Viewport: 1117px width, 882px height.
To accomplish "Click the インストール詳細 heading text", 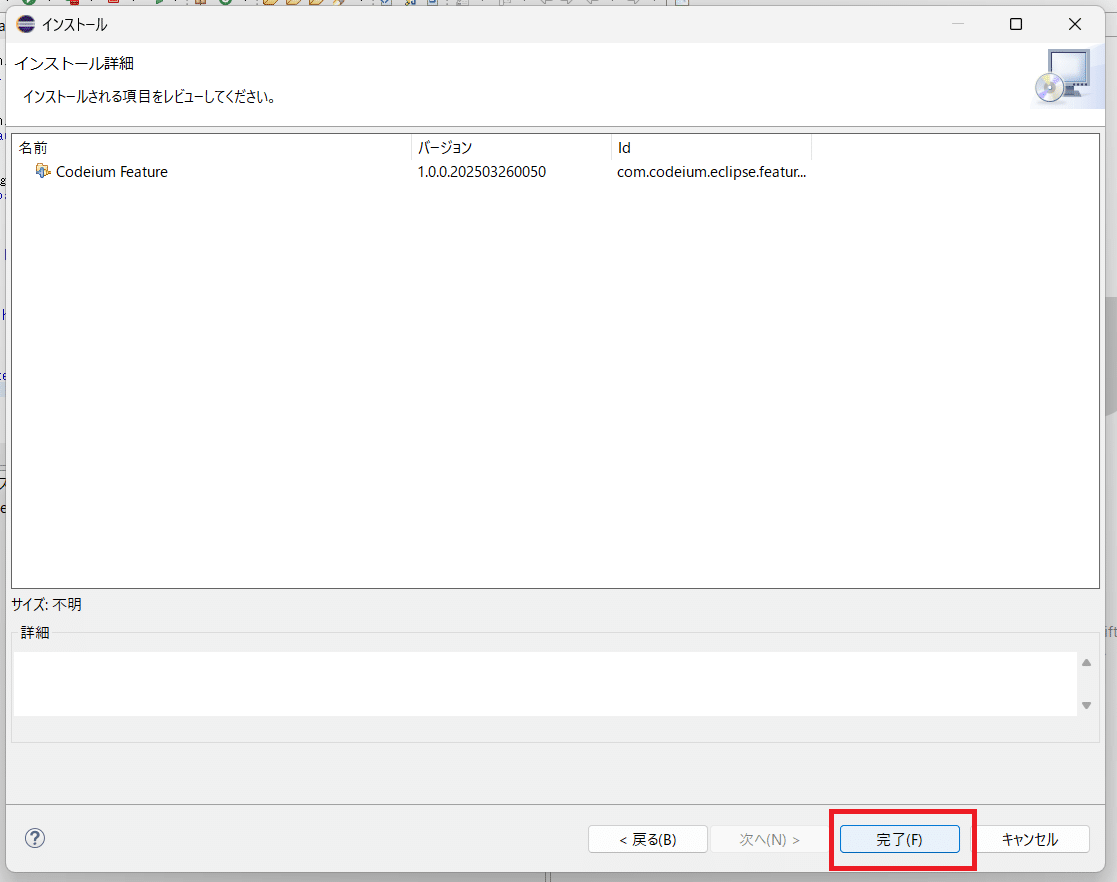I will point(74,63).
